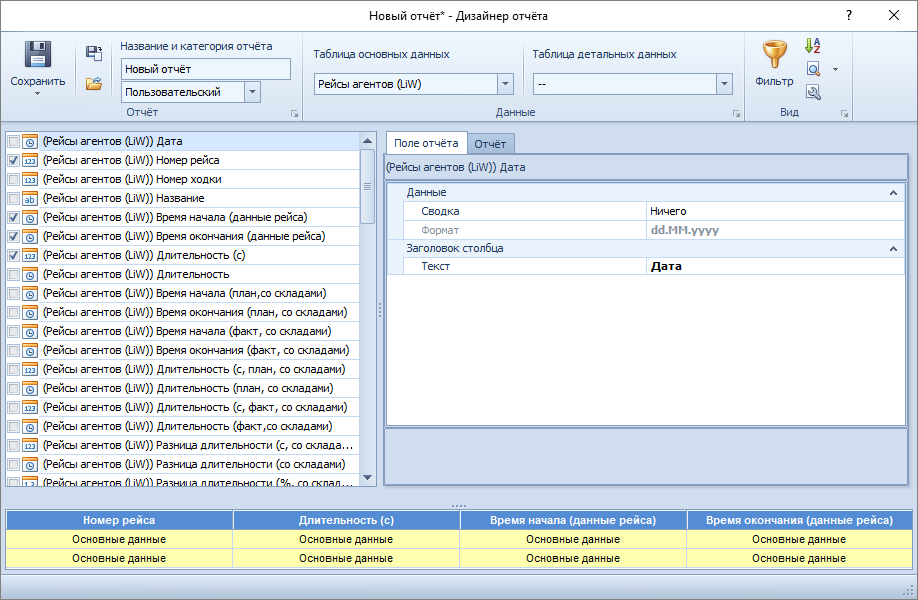
Task: Enable the Дата field checkbox
Action: click(13, 142)
